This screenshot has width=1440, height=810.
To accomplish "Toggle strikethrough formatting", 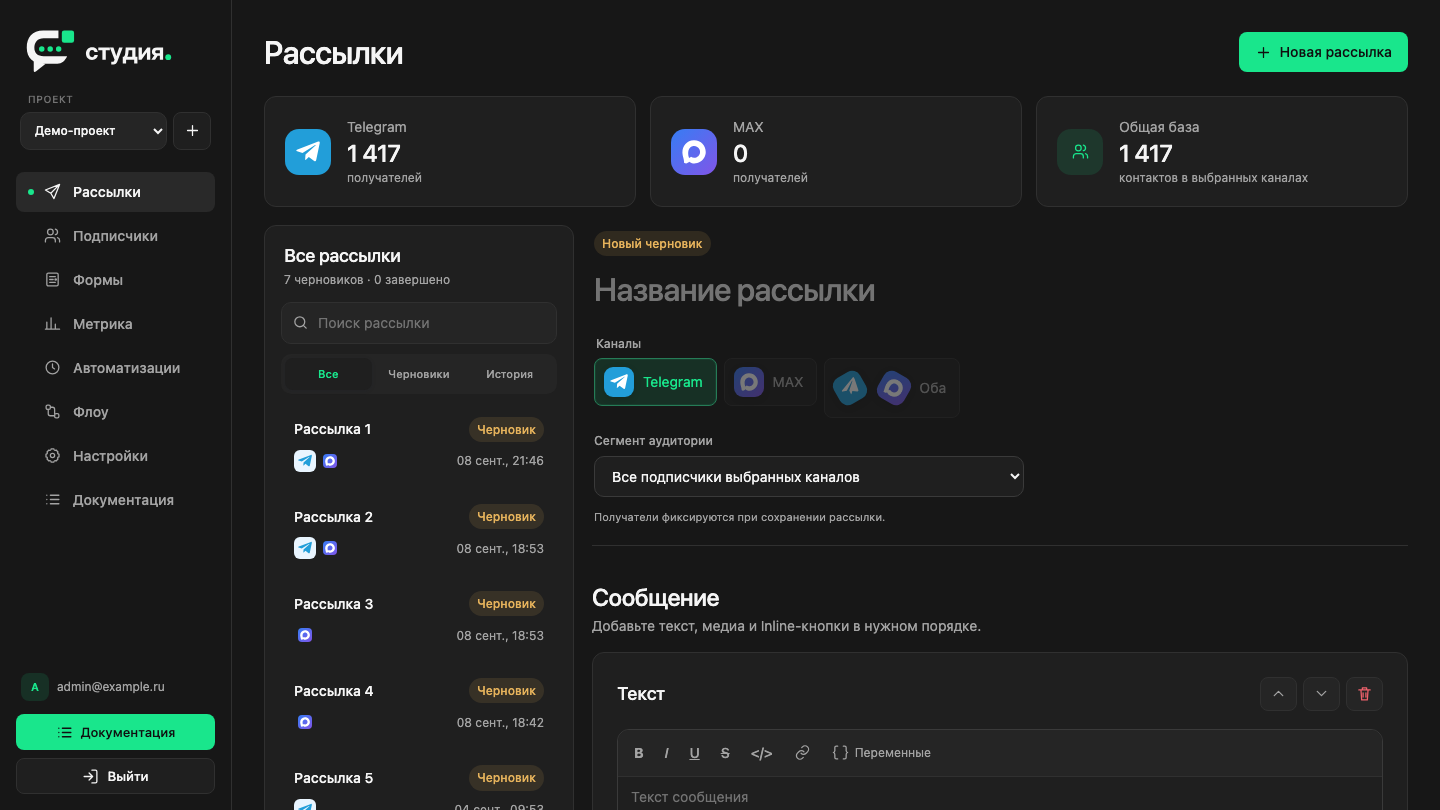I will tap(725, 753).
